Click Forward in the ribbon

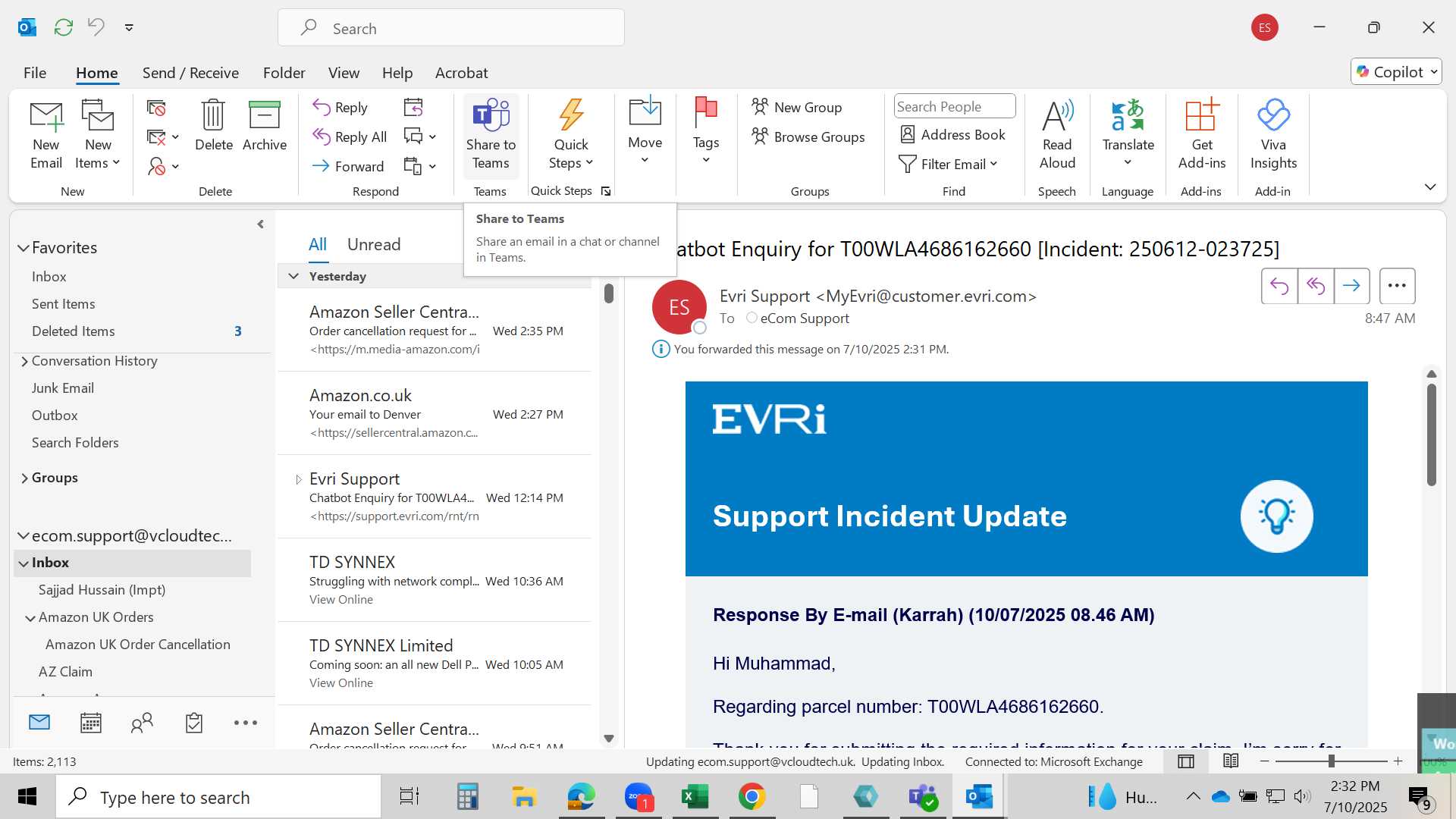[x=348, y=166]
